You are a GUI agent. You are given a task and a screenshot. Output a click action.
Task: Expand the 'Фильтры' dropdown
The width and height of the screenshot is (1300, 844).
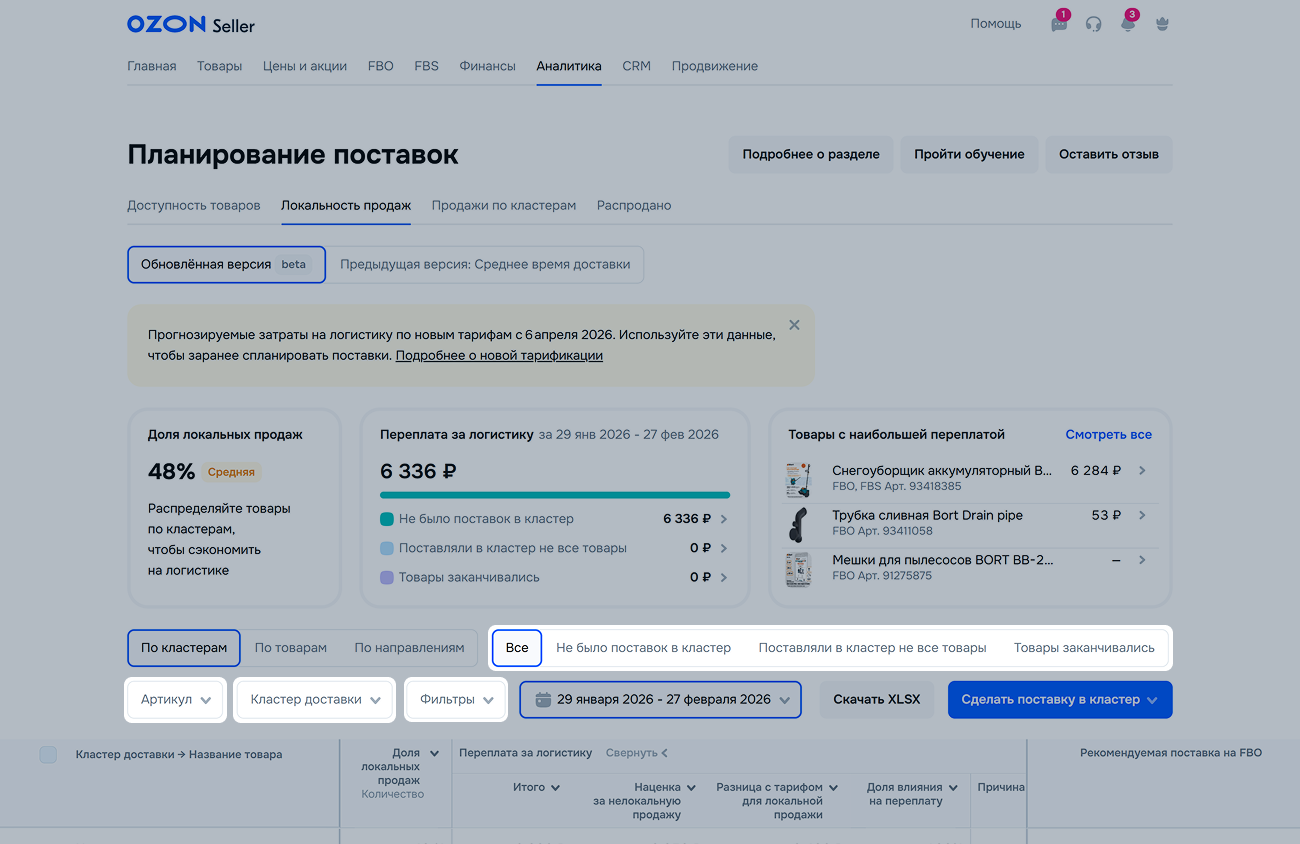(457, 700)
